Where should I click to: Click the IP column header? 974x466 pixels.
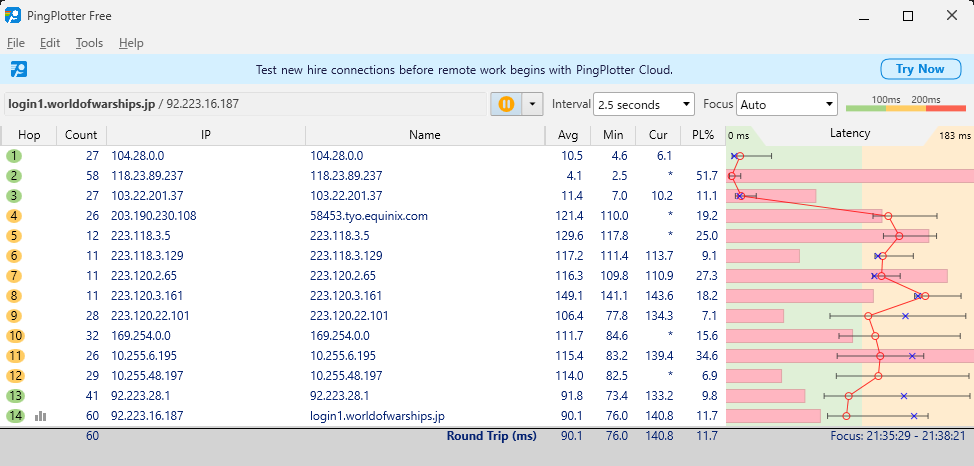point(206,135)
